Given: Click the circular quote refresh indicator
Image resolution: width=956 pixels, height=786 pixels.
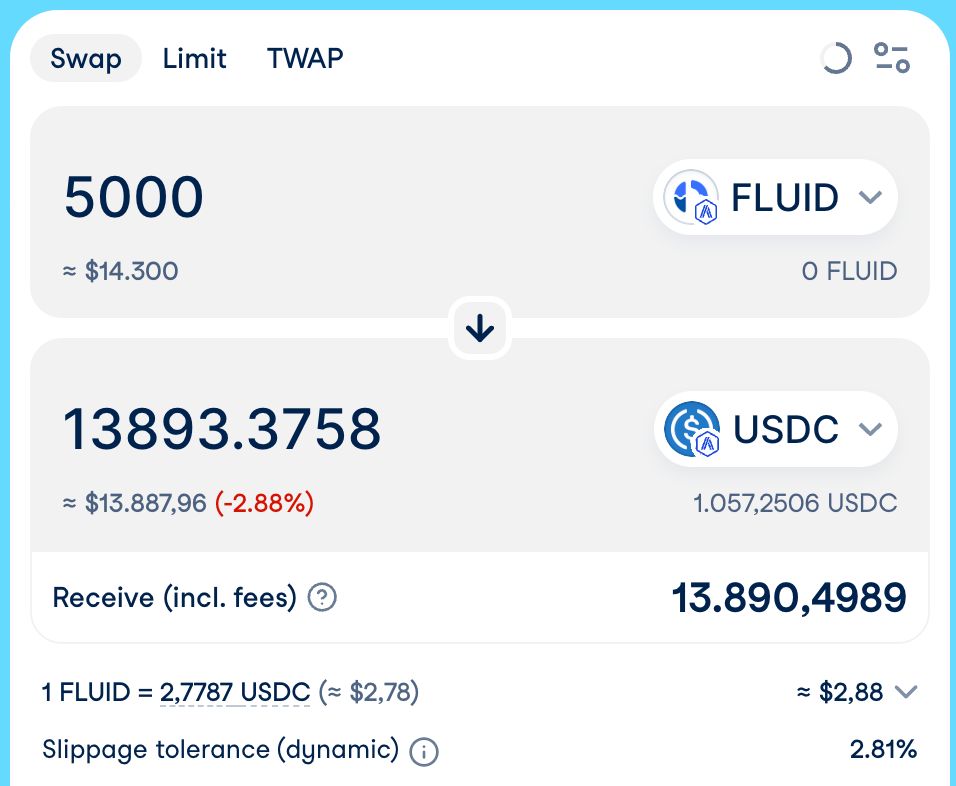Looking at the screenshot, I should coord(835,58).
